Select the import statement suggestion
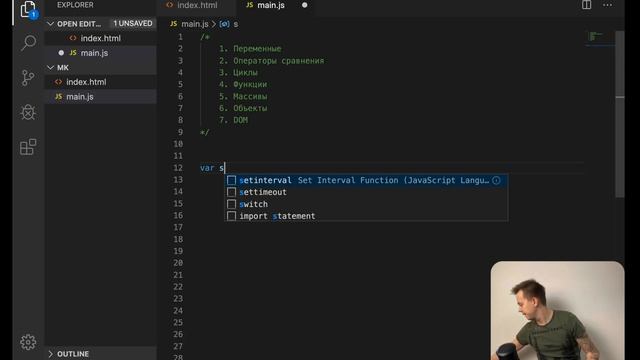The width and height of the screenshot is (640, 360). click(x=366, y=216)
